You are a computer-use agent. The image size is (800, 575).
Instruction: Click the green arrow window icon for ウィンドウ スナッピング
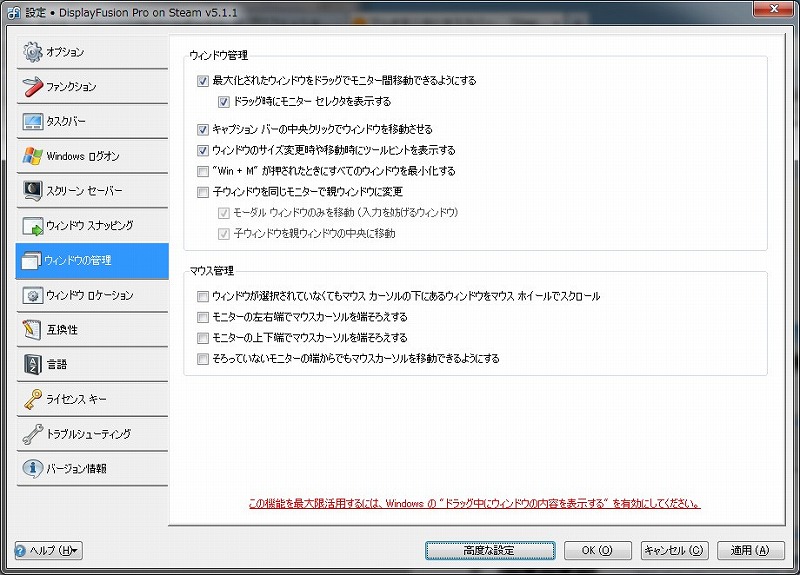coord(33,226)
